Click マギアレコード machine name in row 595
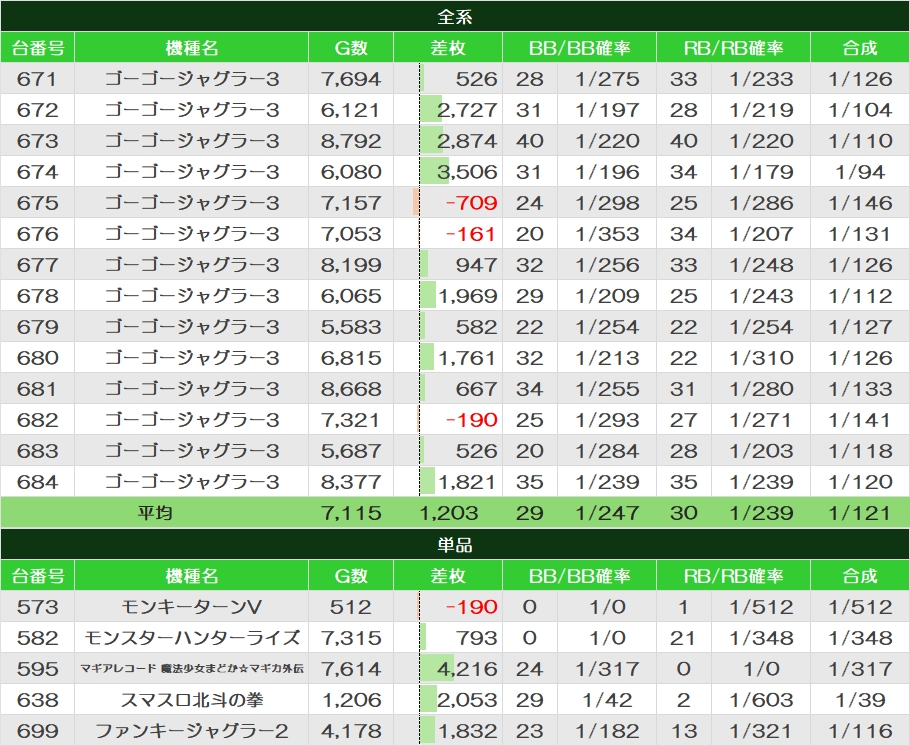 pos(192,669)
